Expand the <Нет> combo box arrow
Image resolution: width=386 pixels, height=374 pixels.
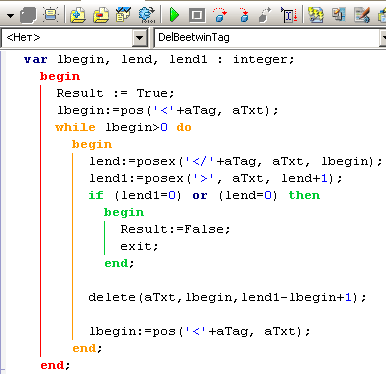click(x=140, y=38)
